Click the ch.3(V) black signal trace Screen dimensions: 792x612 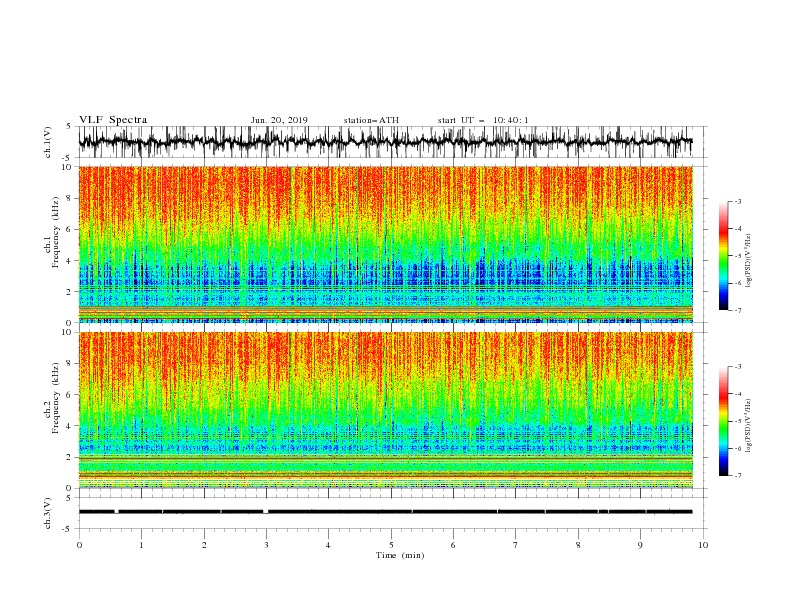pyautogui.click(x=385, y=512)
